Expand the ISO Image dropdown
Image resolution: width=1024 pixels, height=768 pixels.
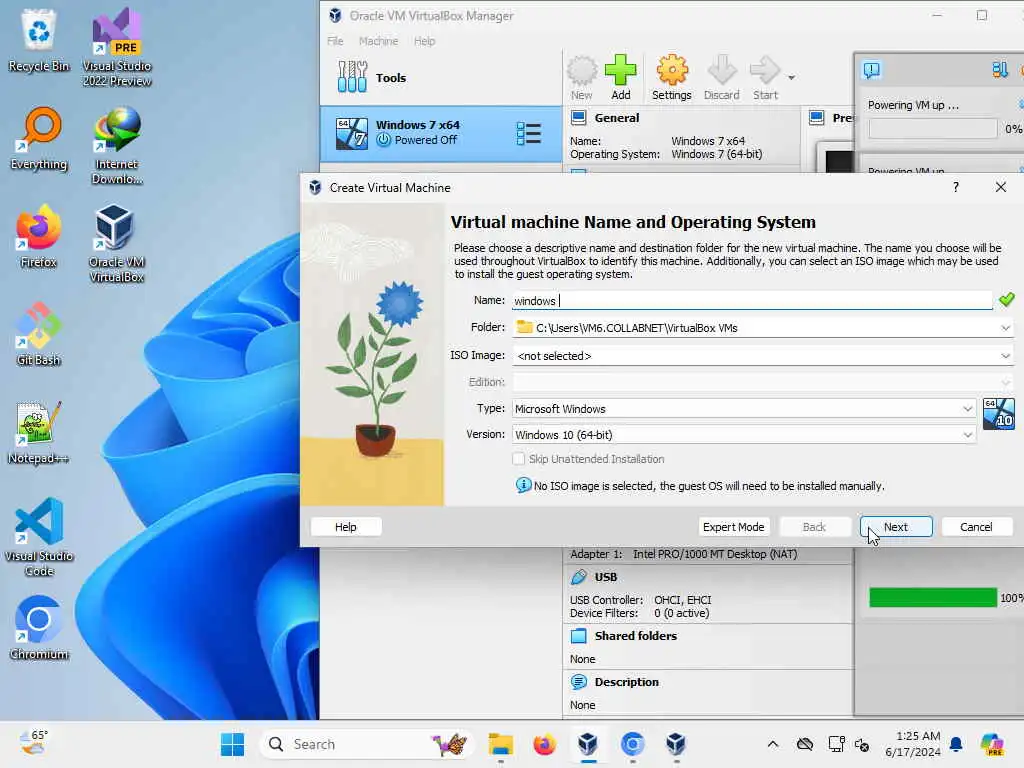tap(1005, 356)
